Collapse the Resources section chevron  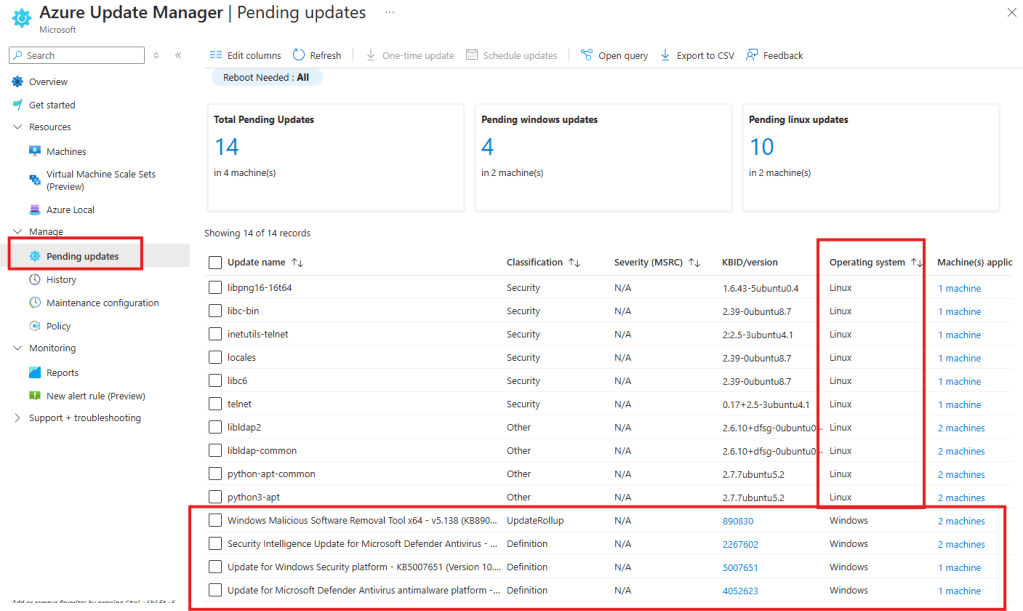pos(17,127)
